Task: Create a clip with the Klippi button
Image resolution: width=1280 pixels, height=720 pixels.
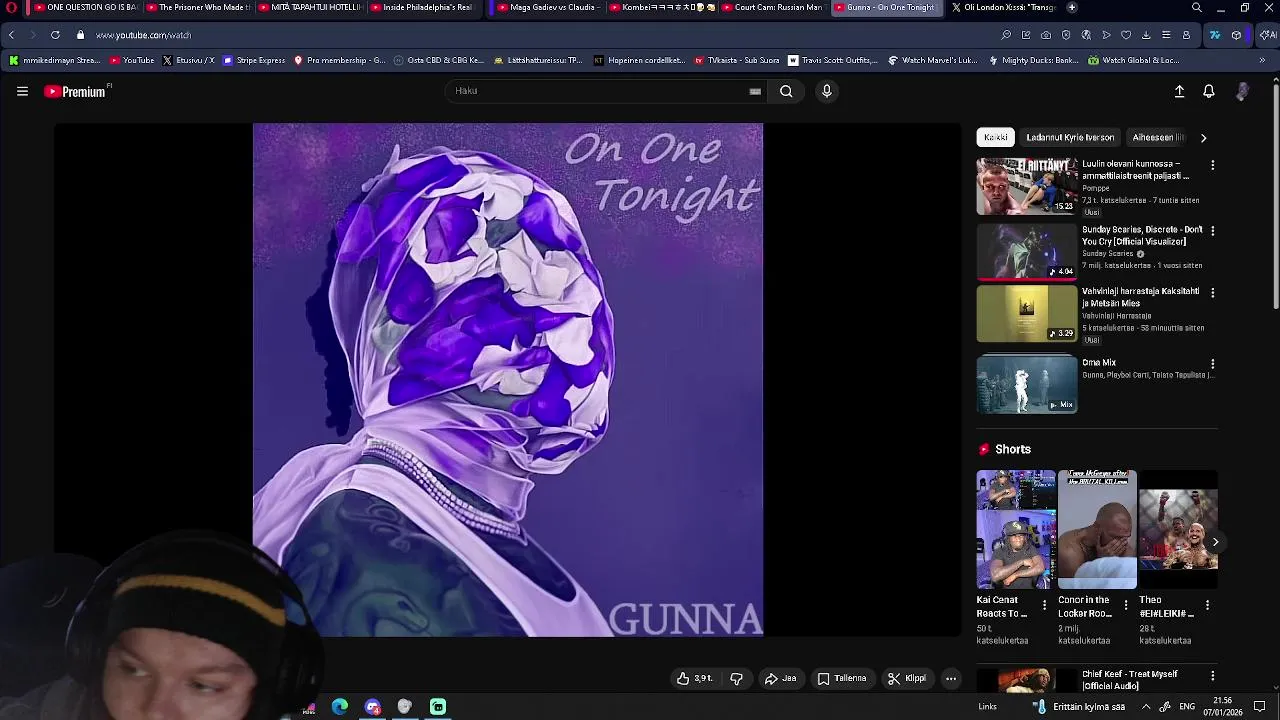Action: click(x=907, y=678)
